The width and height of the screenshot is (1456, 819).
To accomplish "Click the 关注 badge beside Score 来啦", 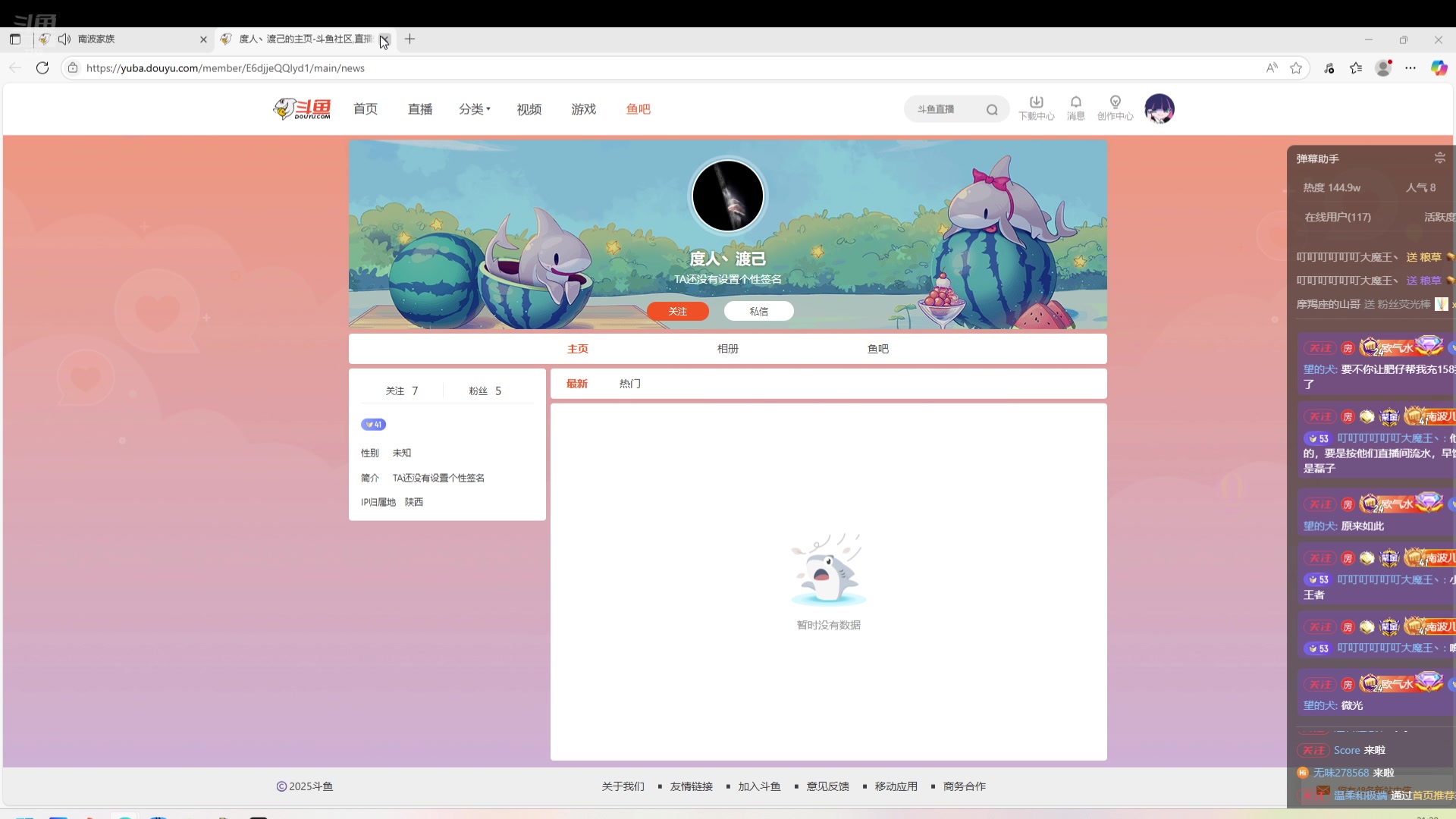I will (x=1313, y=750).
